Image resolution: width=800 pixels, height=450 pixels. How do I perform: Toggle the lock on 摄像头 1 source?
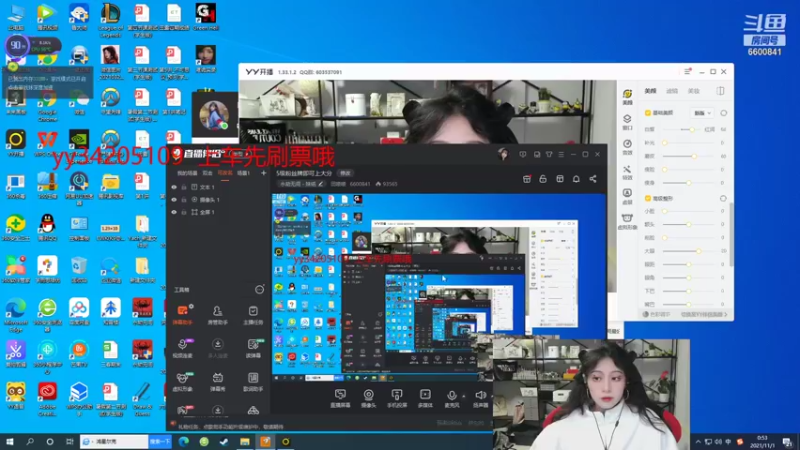184,199
